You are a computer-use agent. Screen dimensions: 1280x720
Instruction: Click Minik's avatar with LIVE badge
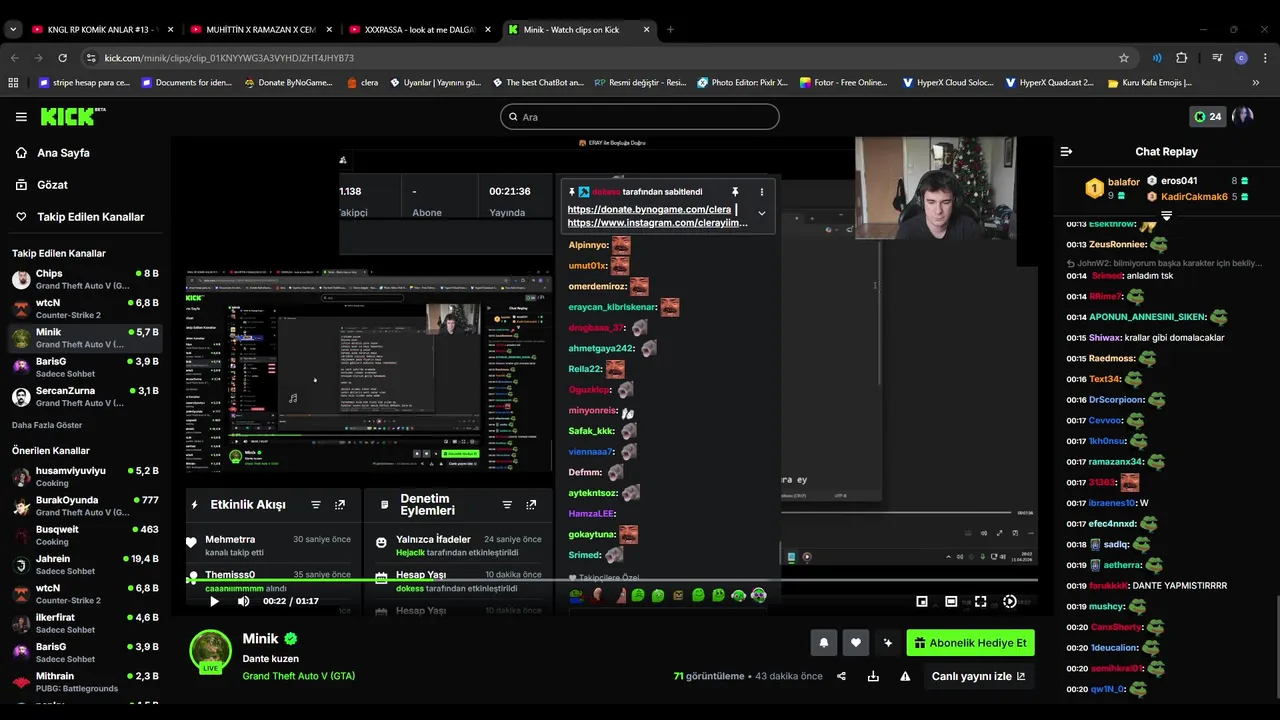[x=211, y=651]
